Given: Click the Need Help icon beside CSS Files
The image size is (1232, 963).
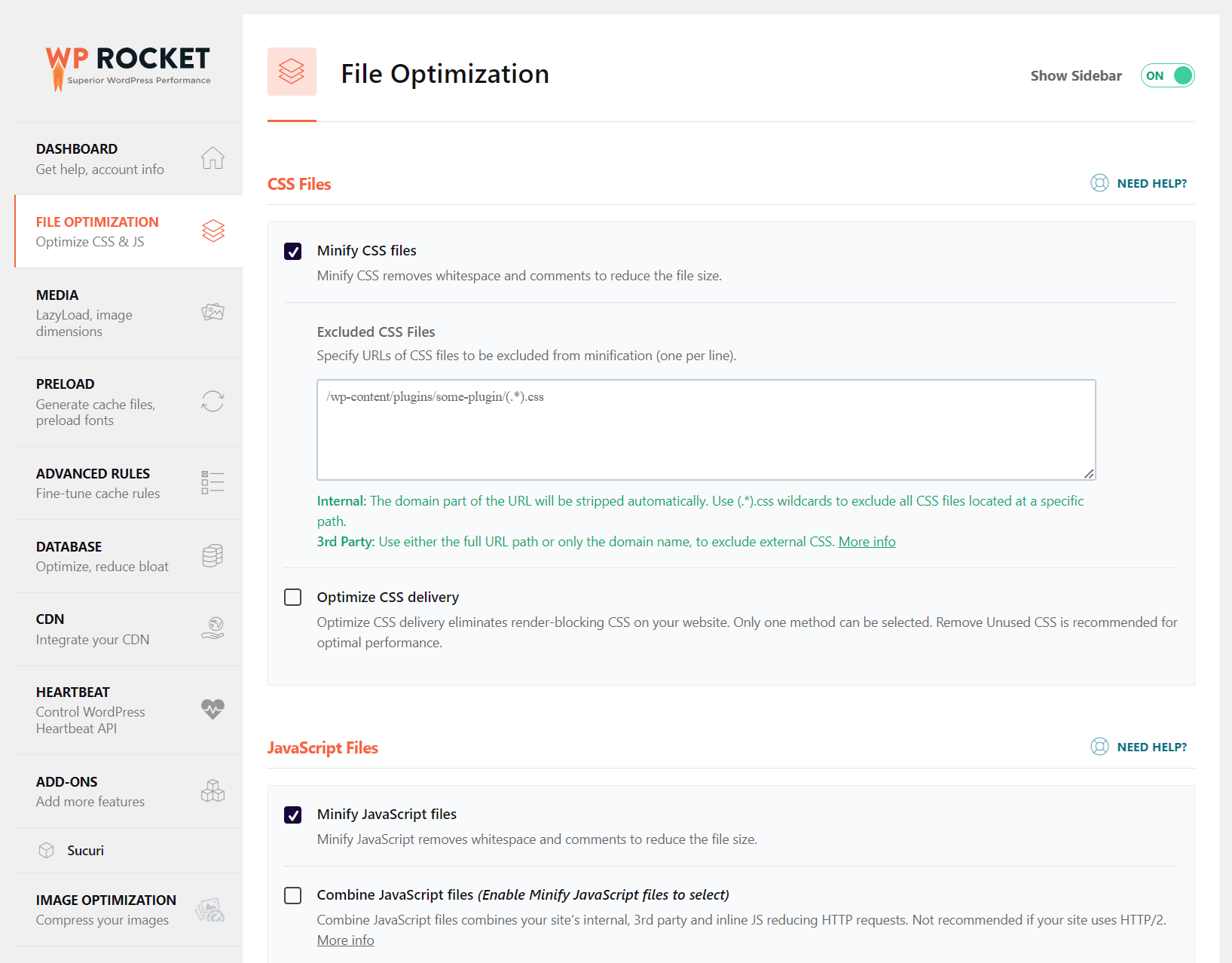Looking at the screenshot, I should pos(1099,183).
